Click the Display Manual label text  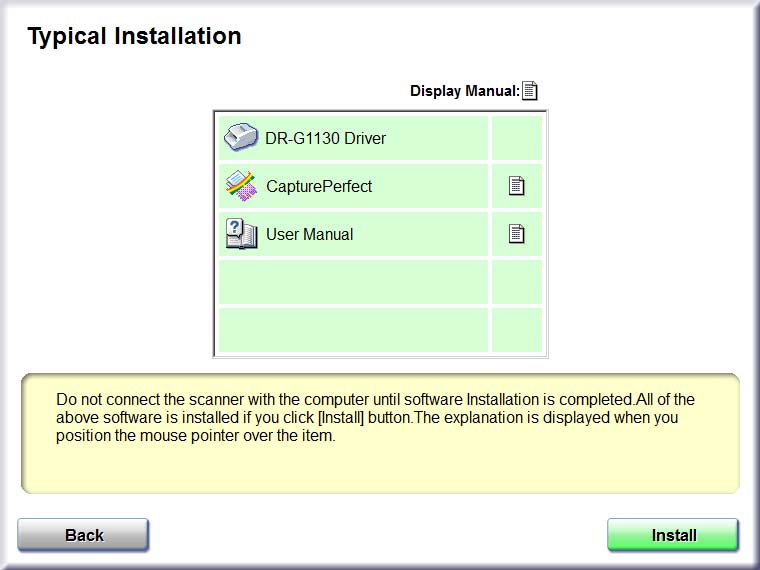[464, 91]
